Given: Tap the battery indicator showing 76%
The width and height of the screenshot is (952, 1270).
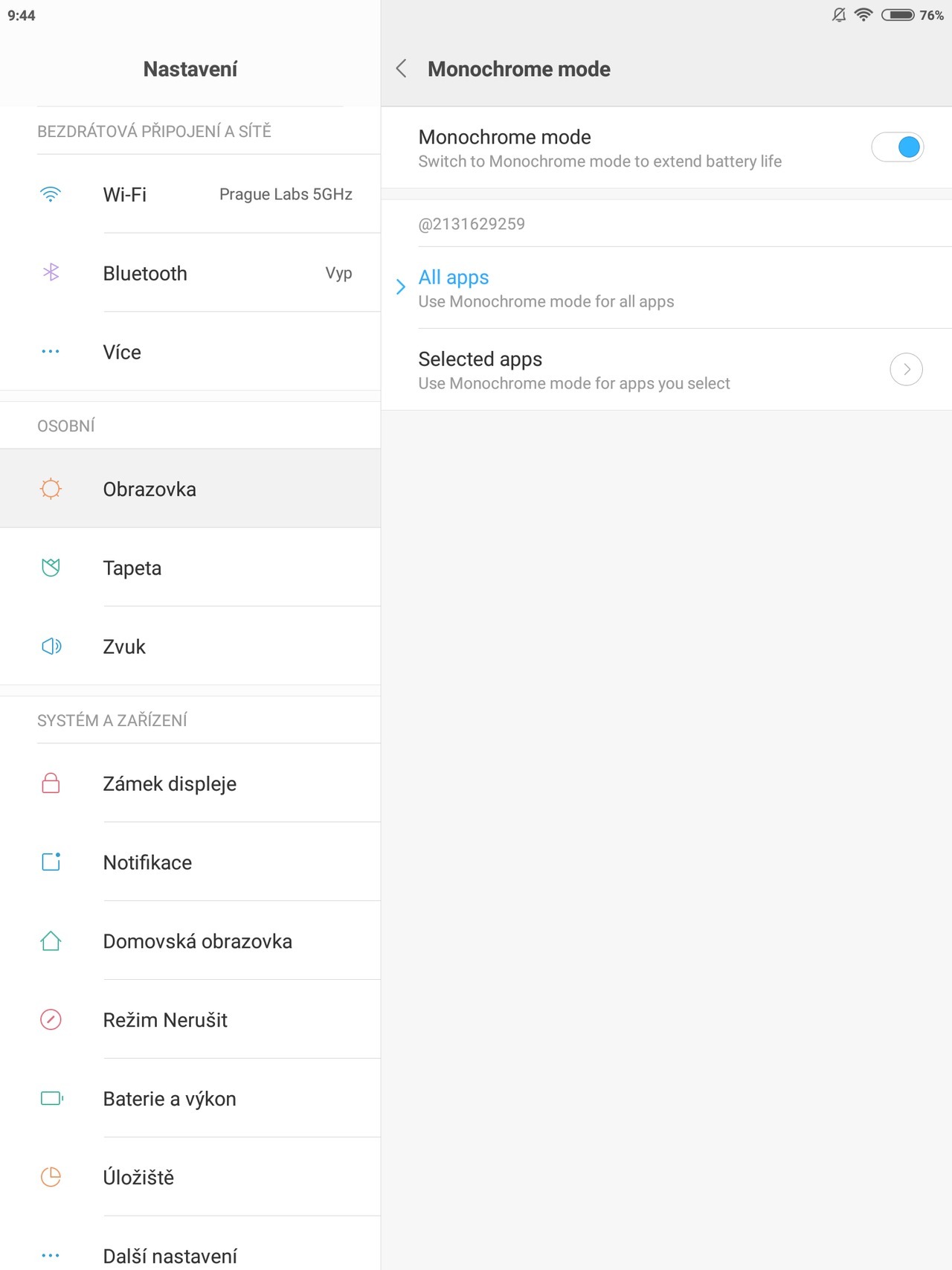Looking at the screenshot, I should [899, 13].
